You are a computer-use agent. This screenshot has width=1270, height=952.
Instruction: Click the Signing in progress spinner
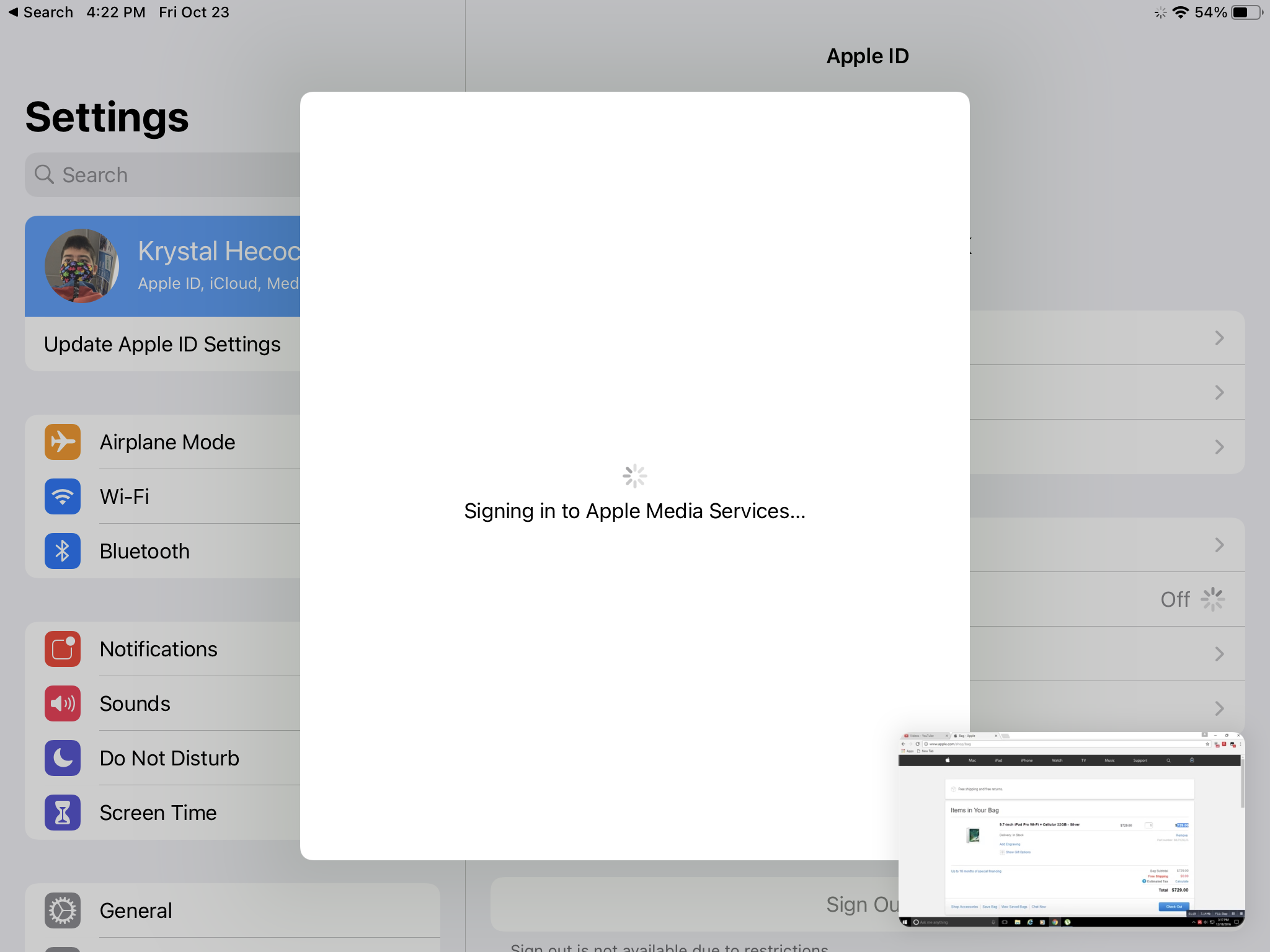point(635,476)
